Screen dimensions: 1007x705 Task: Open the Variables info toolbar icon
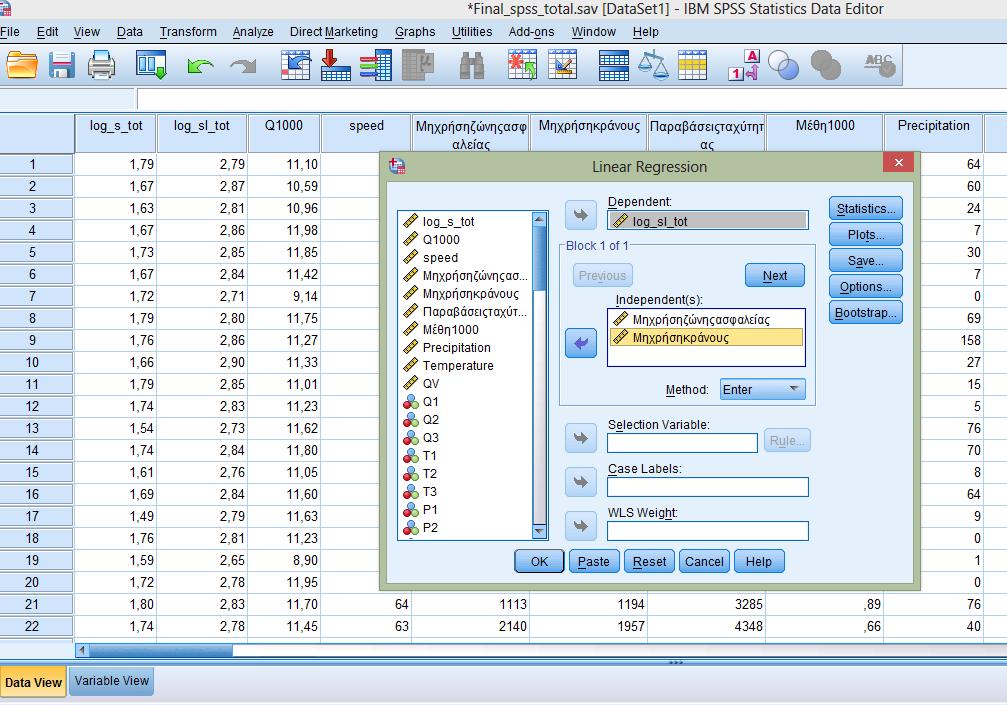(x=376, y=65)
